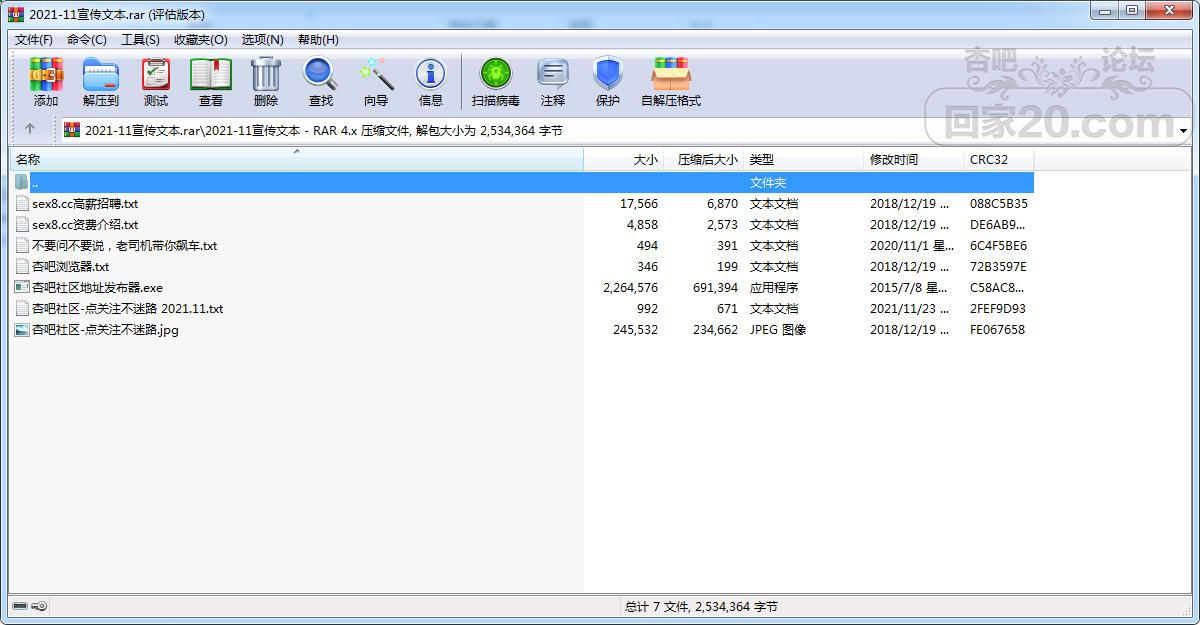
Task: Click the 2020/11/1 modified date cell
Action: pos(912,245)
